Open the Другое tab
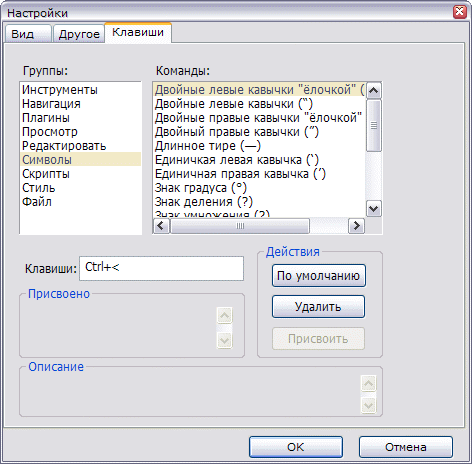Screen dimensions: 472x464 (79, 34)
